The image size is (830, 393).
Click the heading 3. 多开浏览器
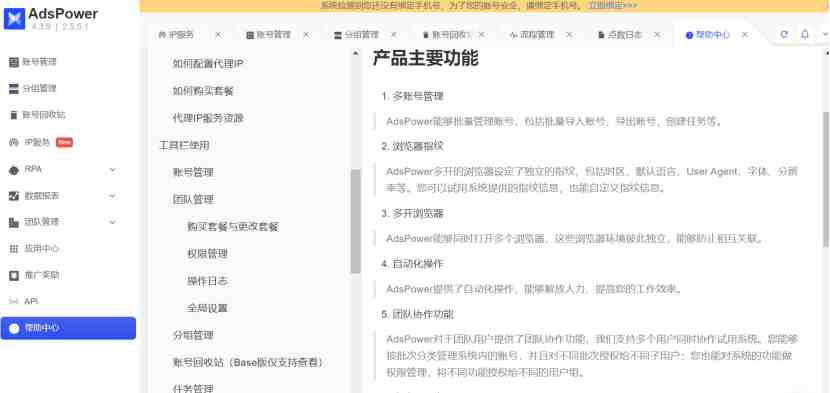pos(412,213)
